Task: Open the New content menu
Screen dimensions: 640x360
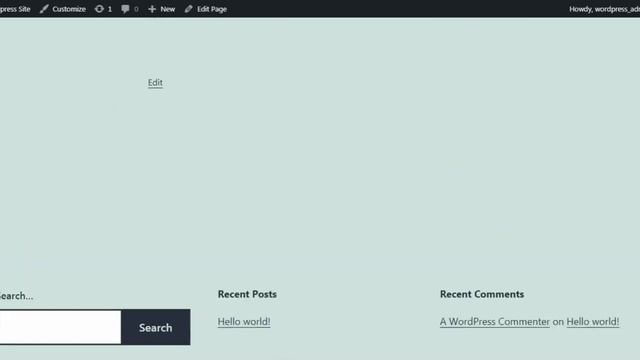Action: pyautogui.click(x=162, y=9)
